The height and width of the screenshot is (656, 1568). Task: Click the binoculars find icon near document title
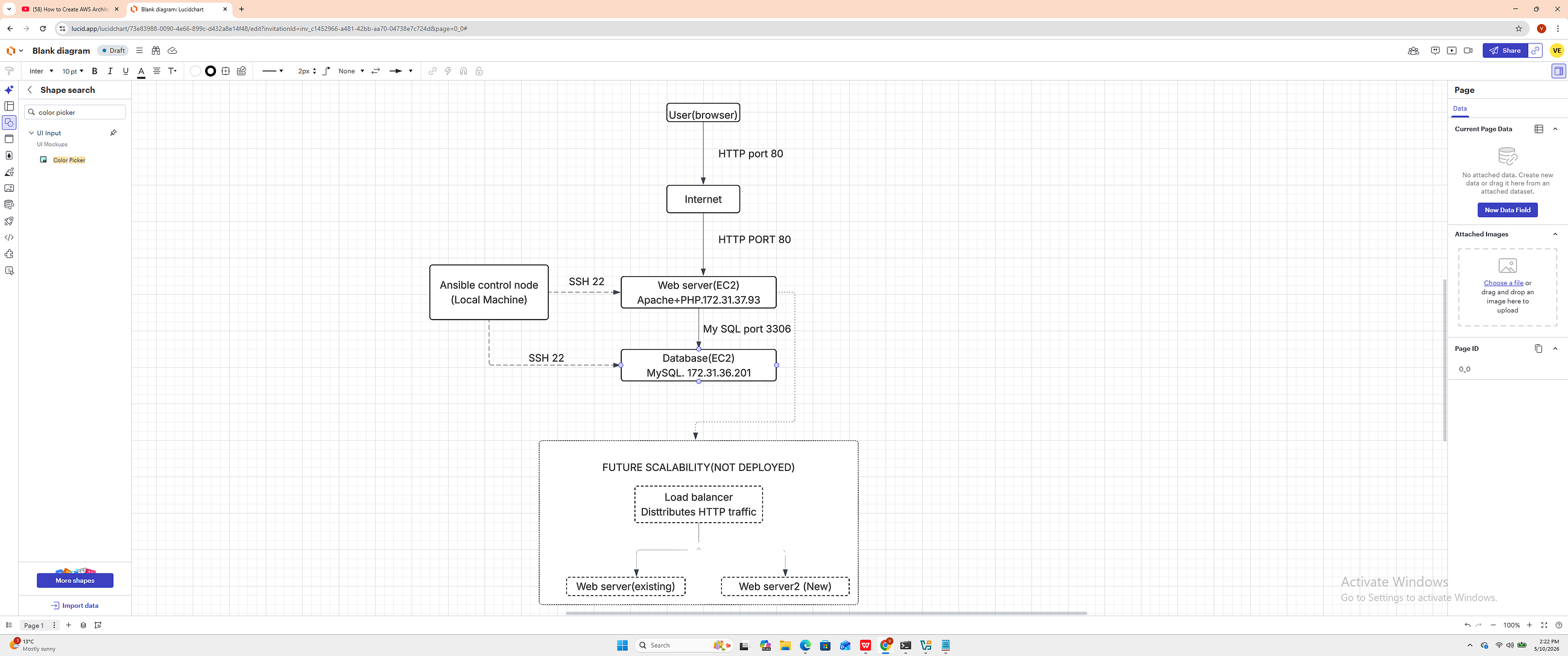[156, 51]
